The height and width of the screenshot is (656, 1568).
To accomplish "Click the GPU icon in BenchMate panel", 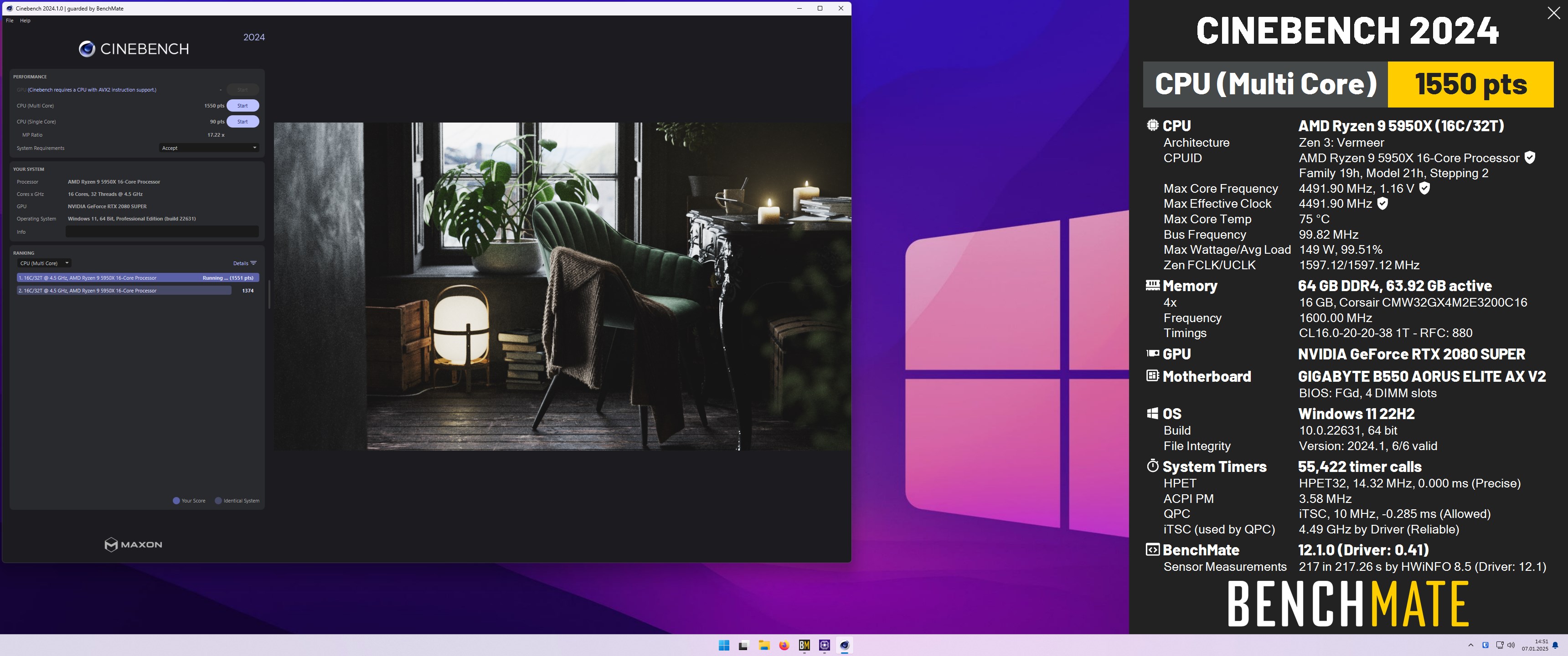I will [1152, 353].
